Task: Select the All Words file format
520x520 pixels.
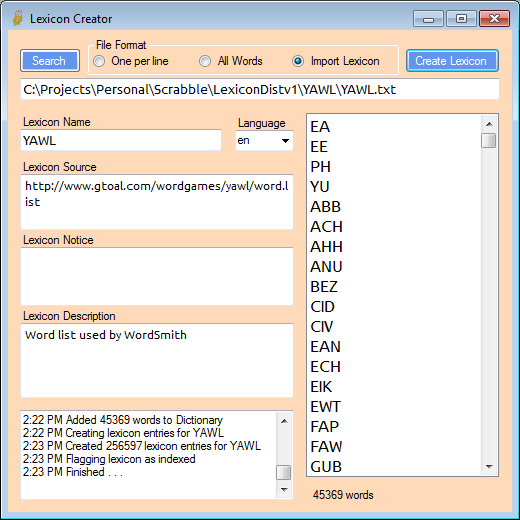Action: point(205,61)
